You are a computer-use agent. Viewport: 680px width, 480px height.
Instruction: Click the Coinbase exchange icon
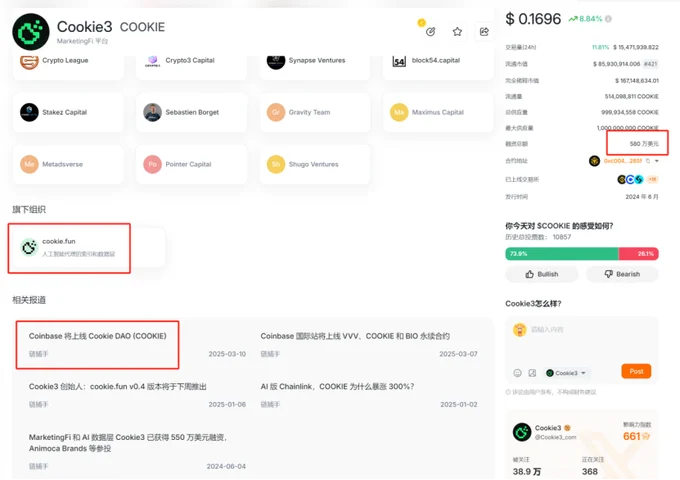[x=630, y=179]
